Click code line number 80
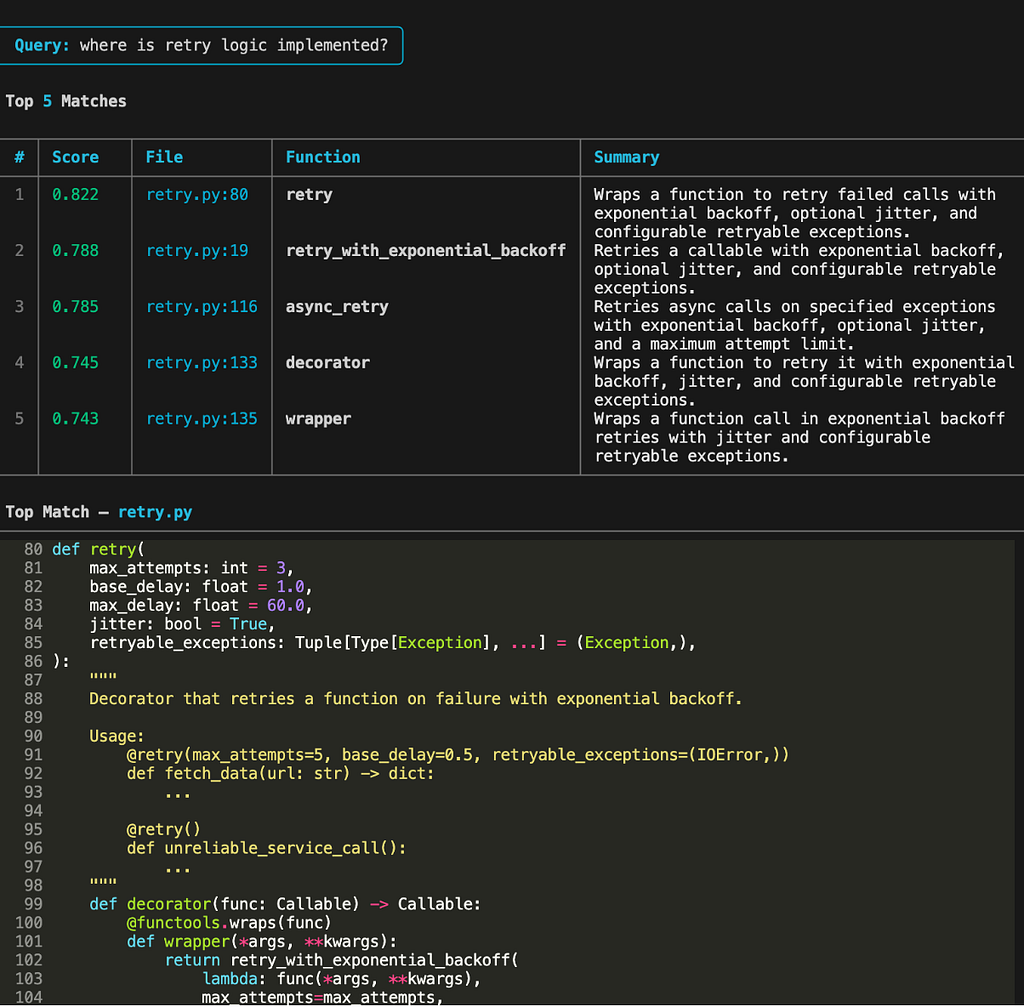The height and width of the screenshot is (1007, 1024). [33, 550]
